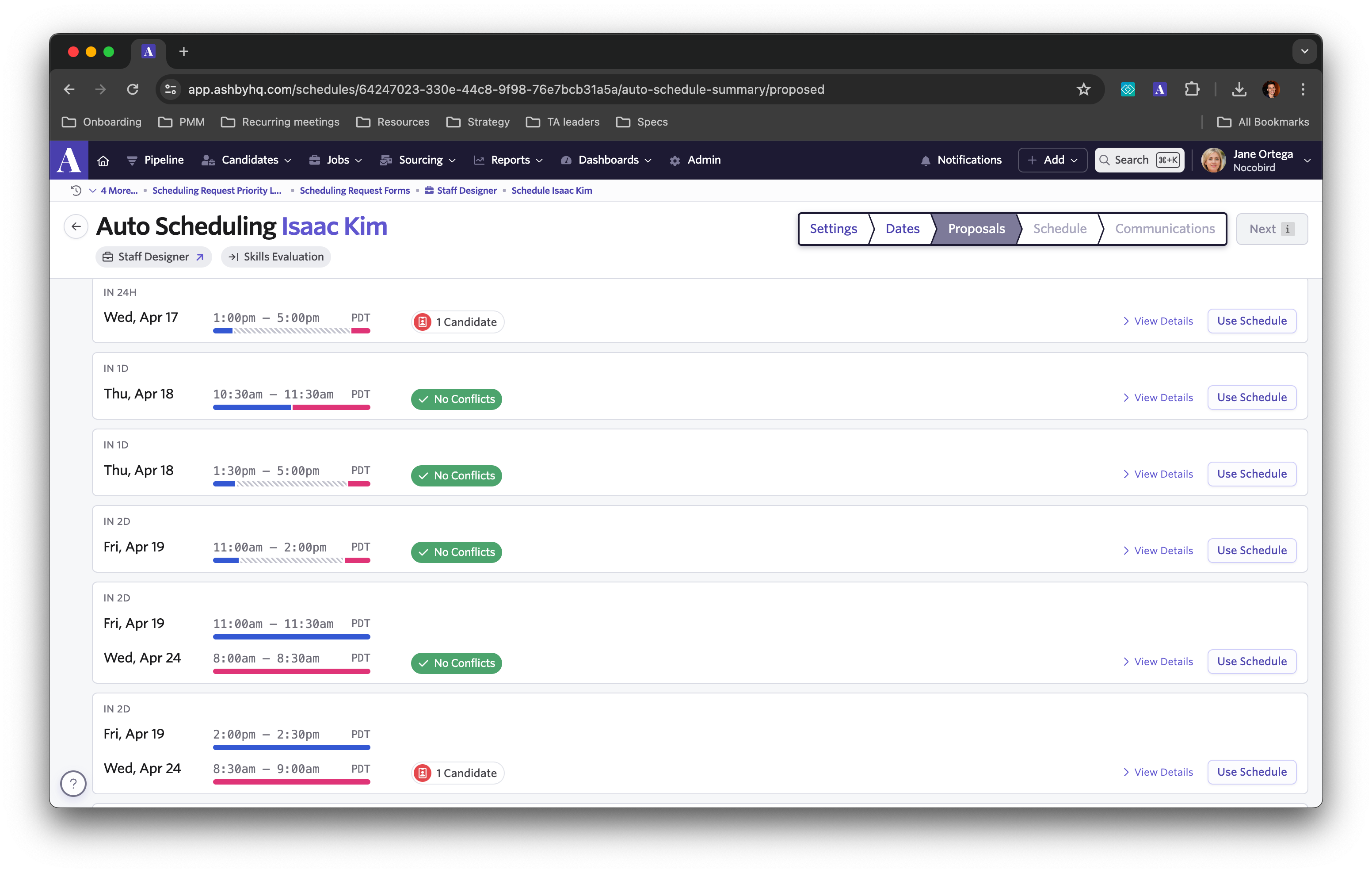1372x873 pixels.
Task: Go to the Dates step tab
Action: tap(902, 229)
